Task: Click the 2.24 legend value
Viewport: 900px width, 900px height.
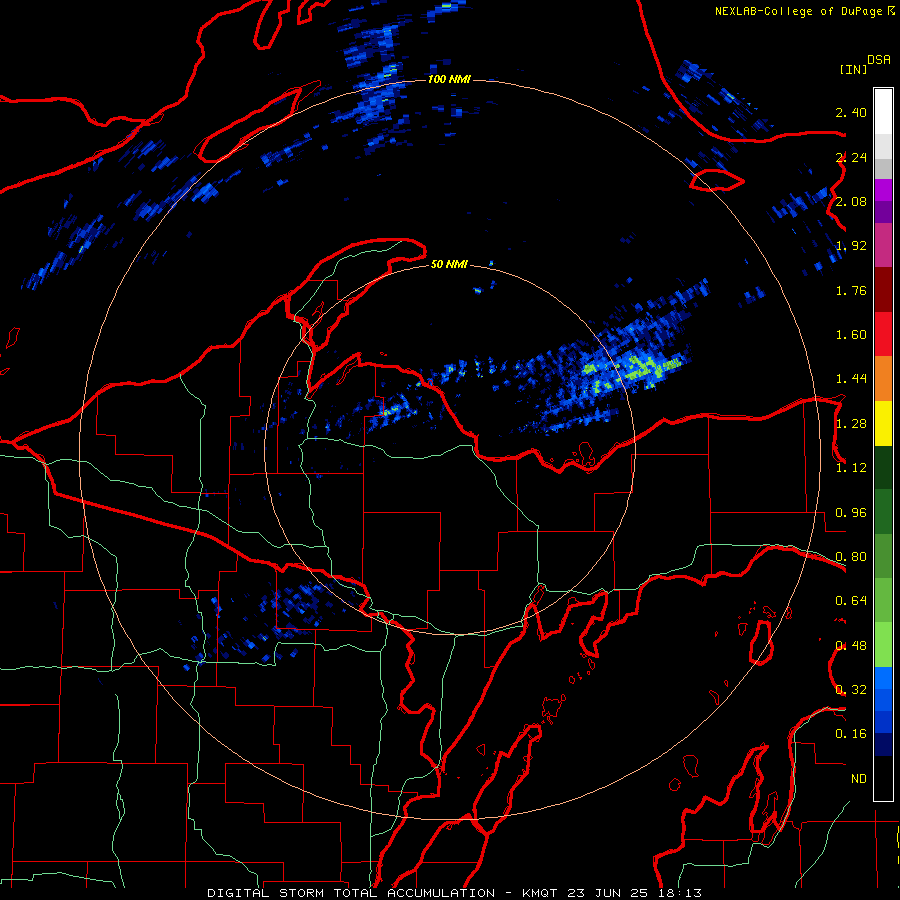Action: pyautogui.click(x=851, y=157)
